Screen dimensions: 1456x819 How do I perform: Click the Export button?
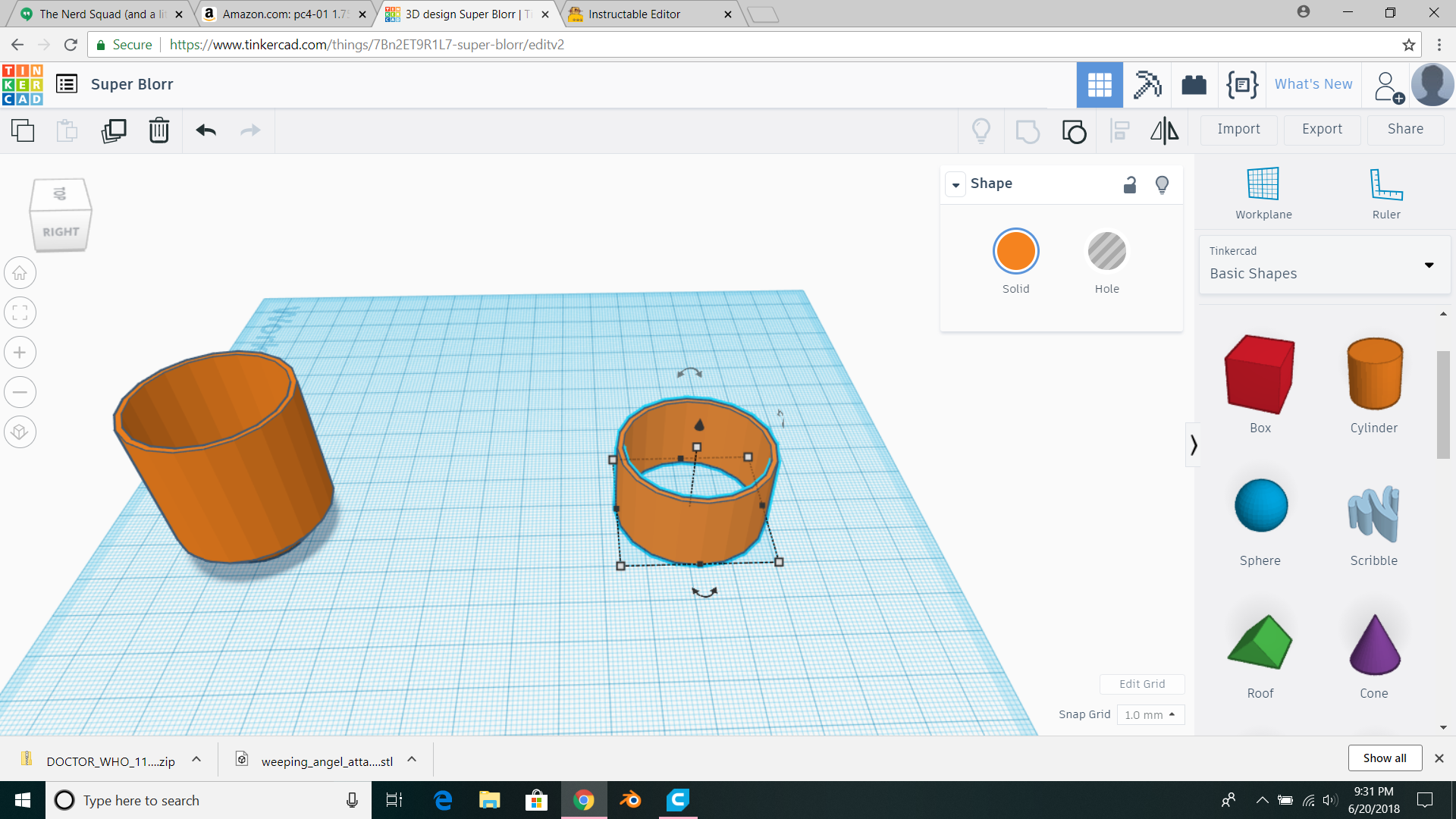[x=1322, y=130]
